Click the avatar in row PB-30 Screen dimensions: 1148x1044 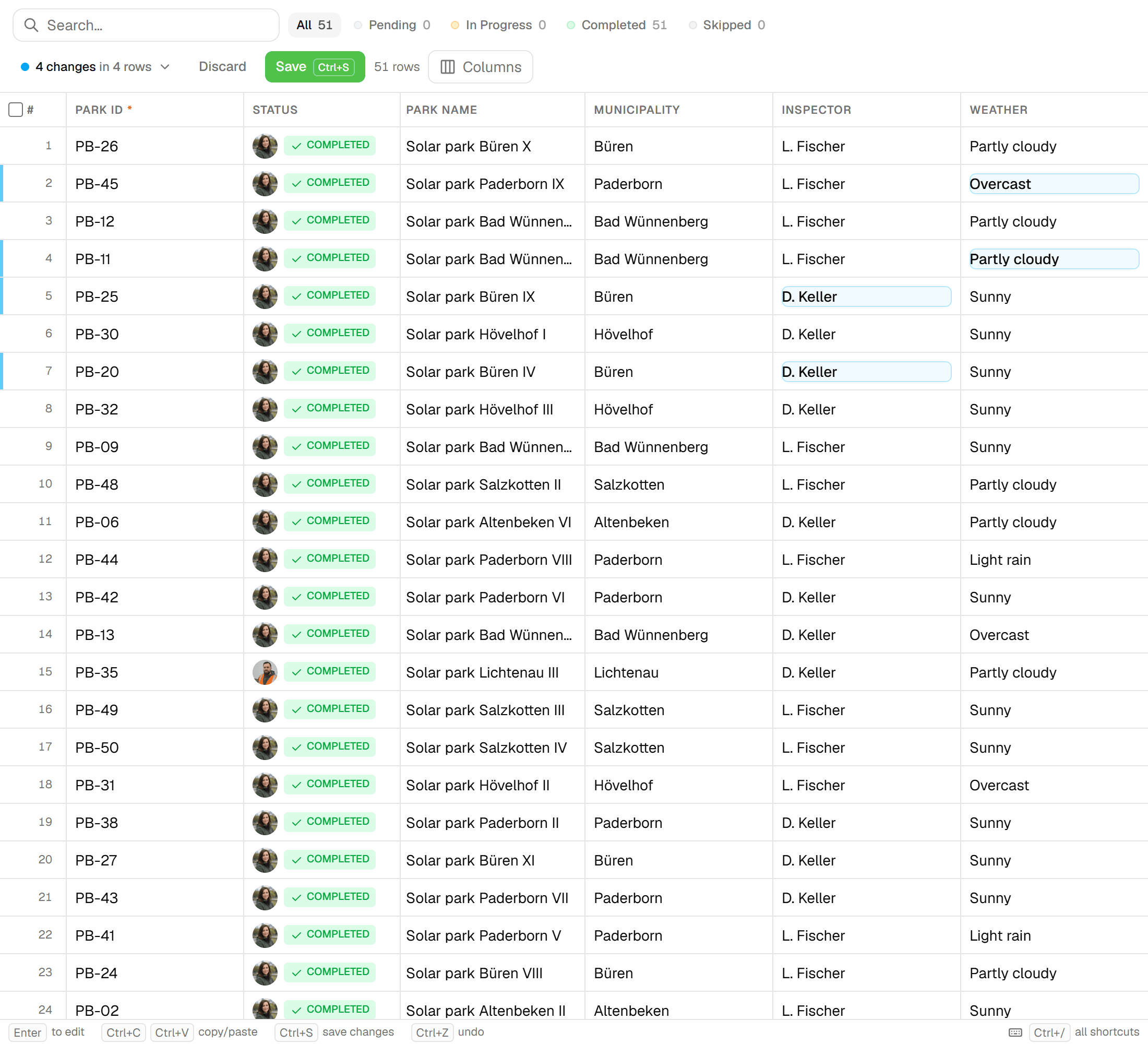(x=265, y=334)
